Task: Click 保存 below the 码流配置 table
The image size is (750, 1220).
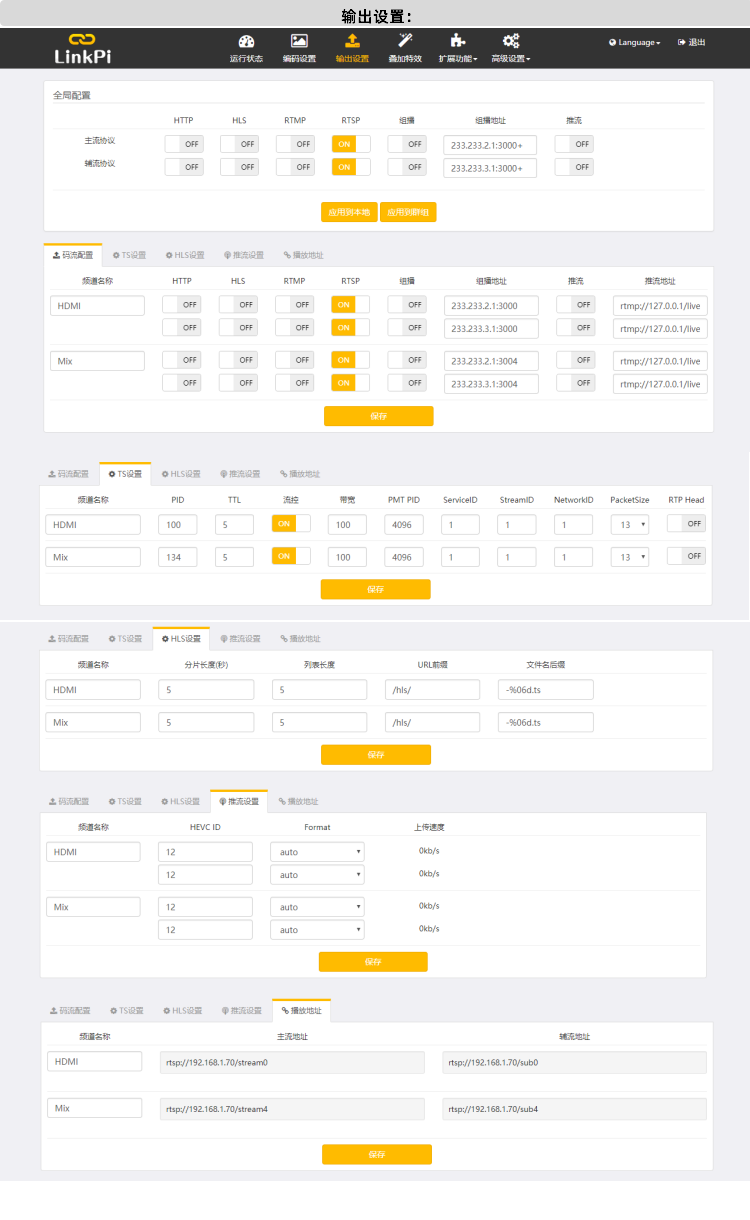Action: 379,416
